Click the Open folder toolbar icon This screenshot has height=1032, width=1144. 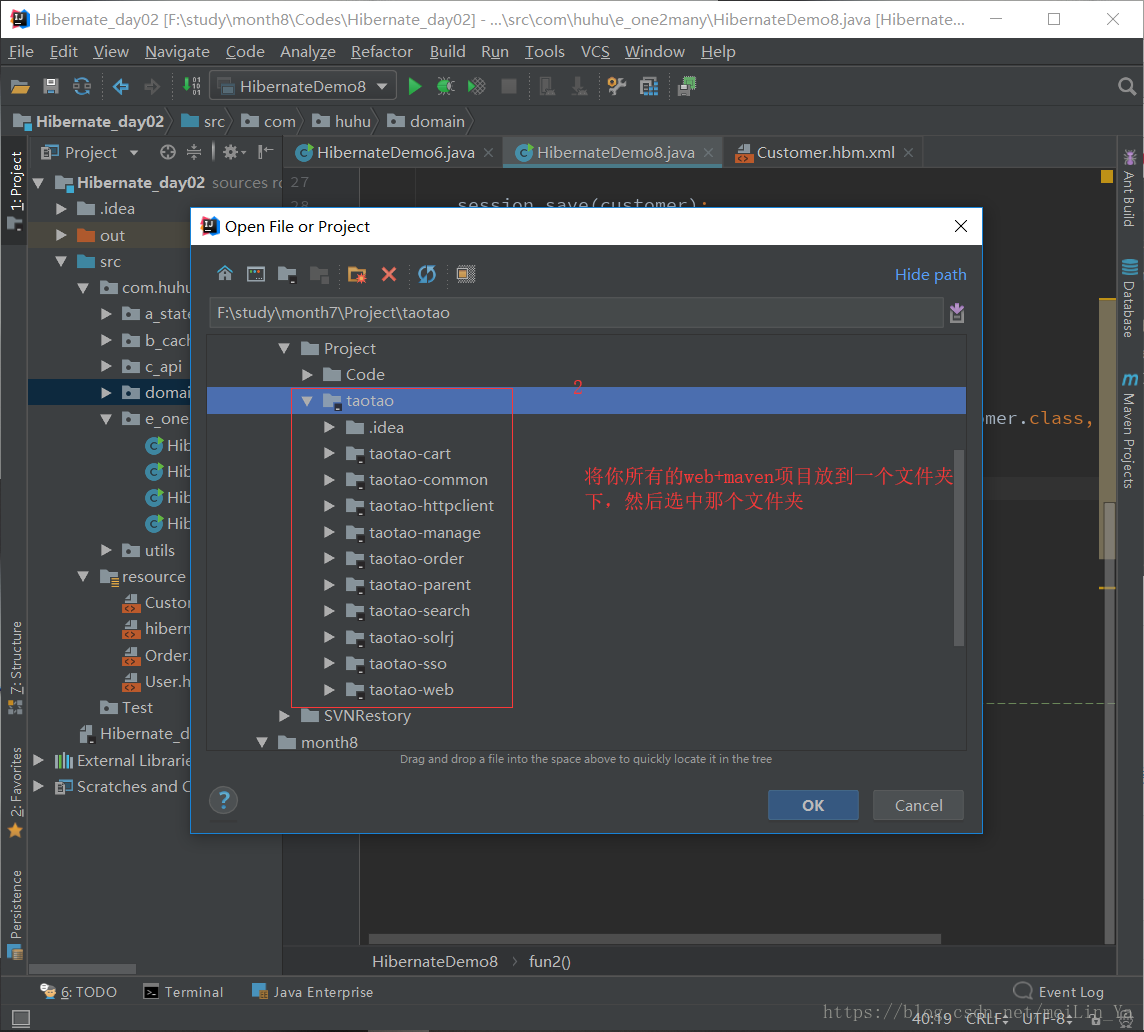(x=20, y=86)
